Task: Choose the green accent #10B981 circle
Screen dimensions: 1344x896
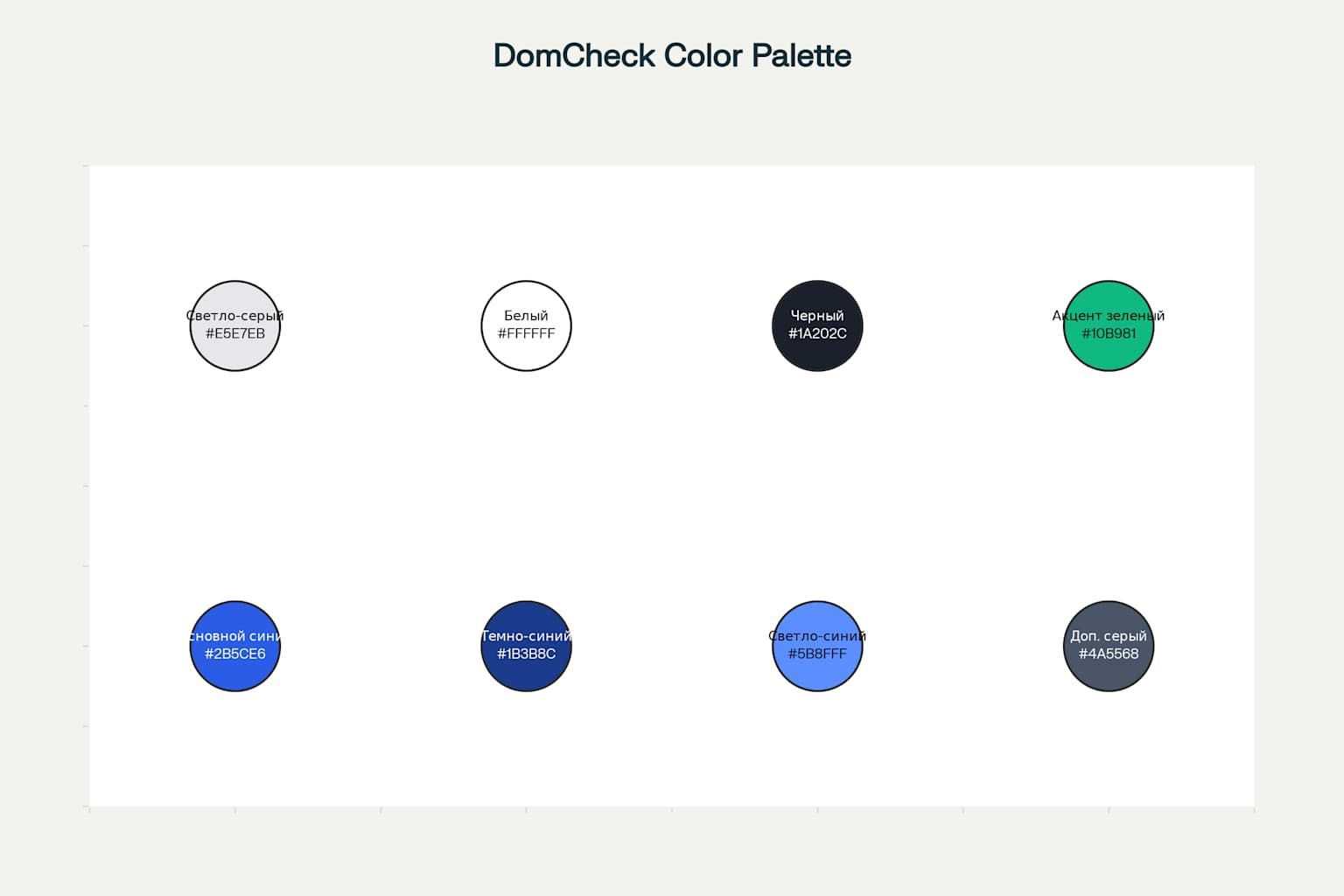Action: [1109, 325]
